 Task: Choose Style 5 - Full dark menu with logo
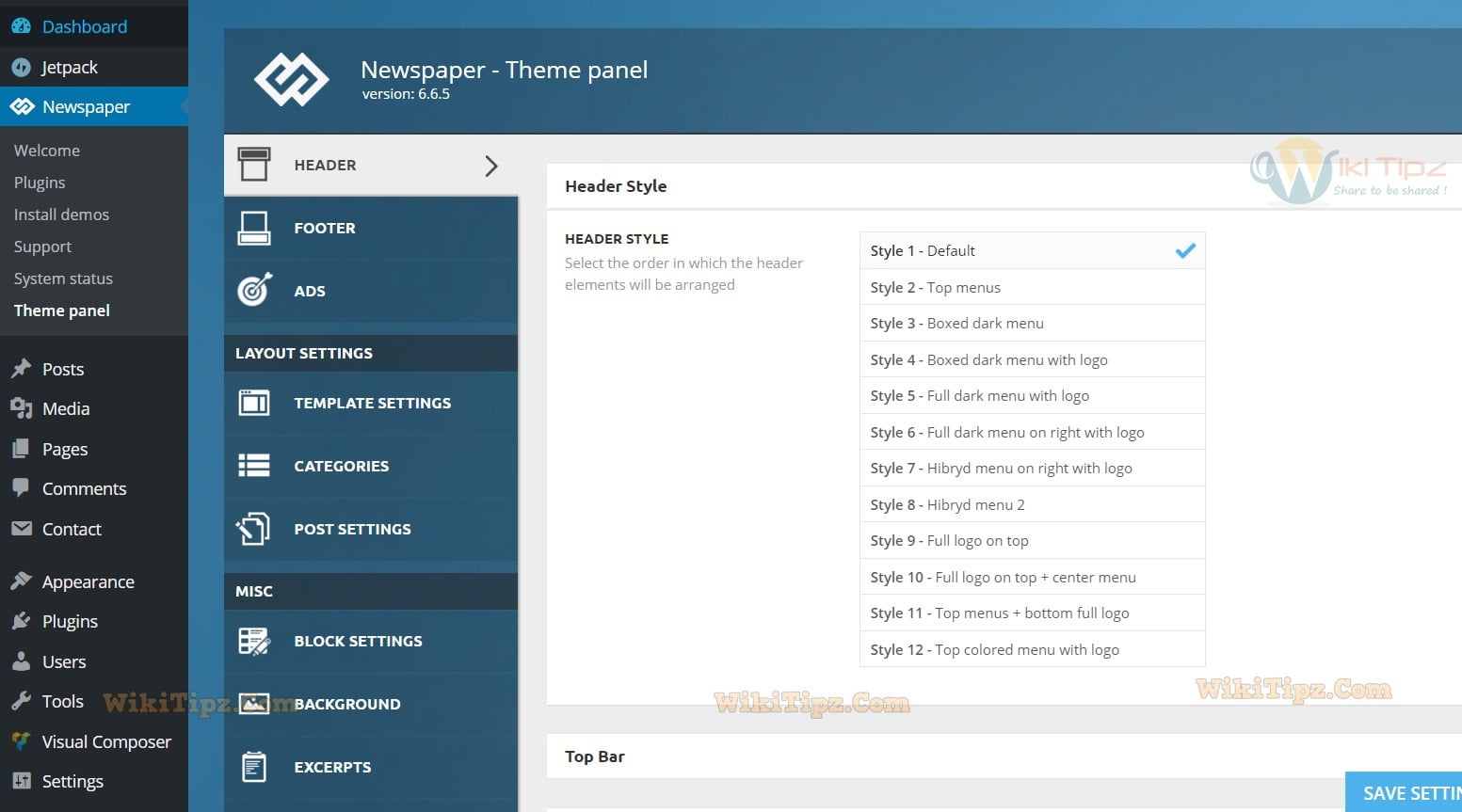point(1032,395)
